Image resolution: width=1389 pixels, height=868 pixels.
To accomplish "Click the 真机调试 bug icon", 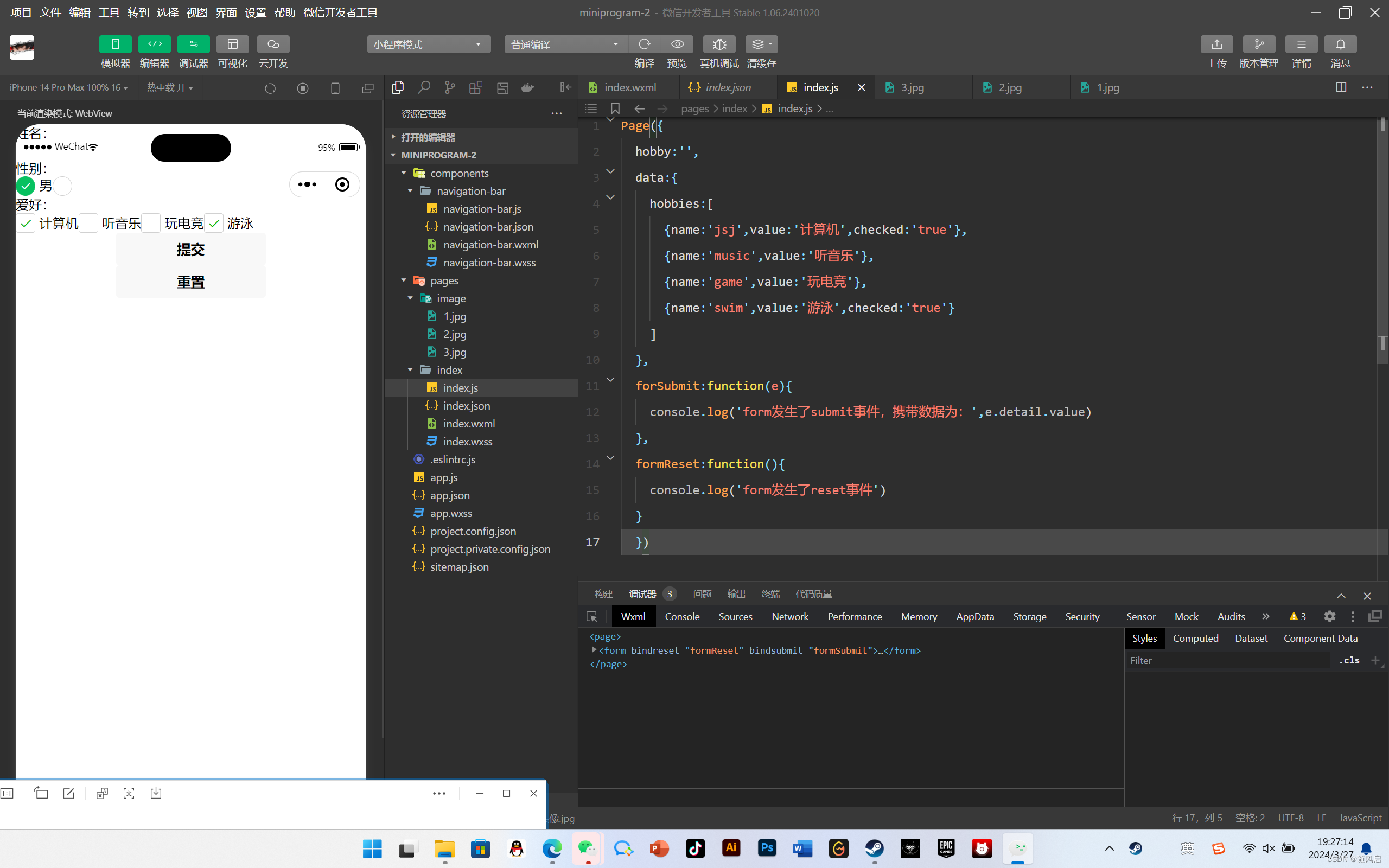I will pyautogui.click(x=718, y=44).
